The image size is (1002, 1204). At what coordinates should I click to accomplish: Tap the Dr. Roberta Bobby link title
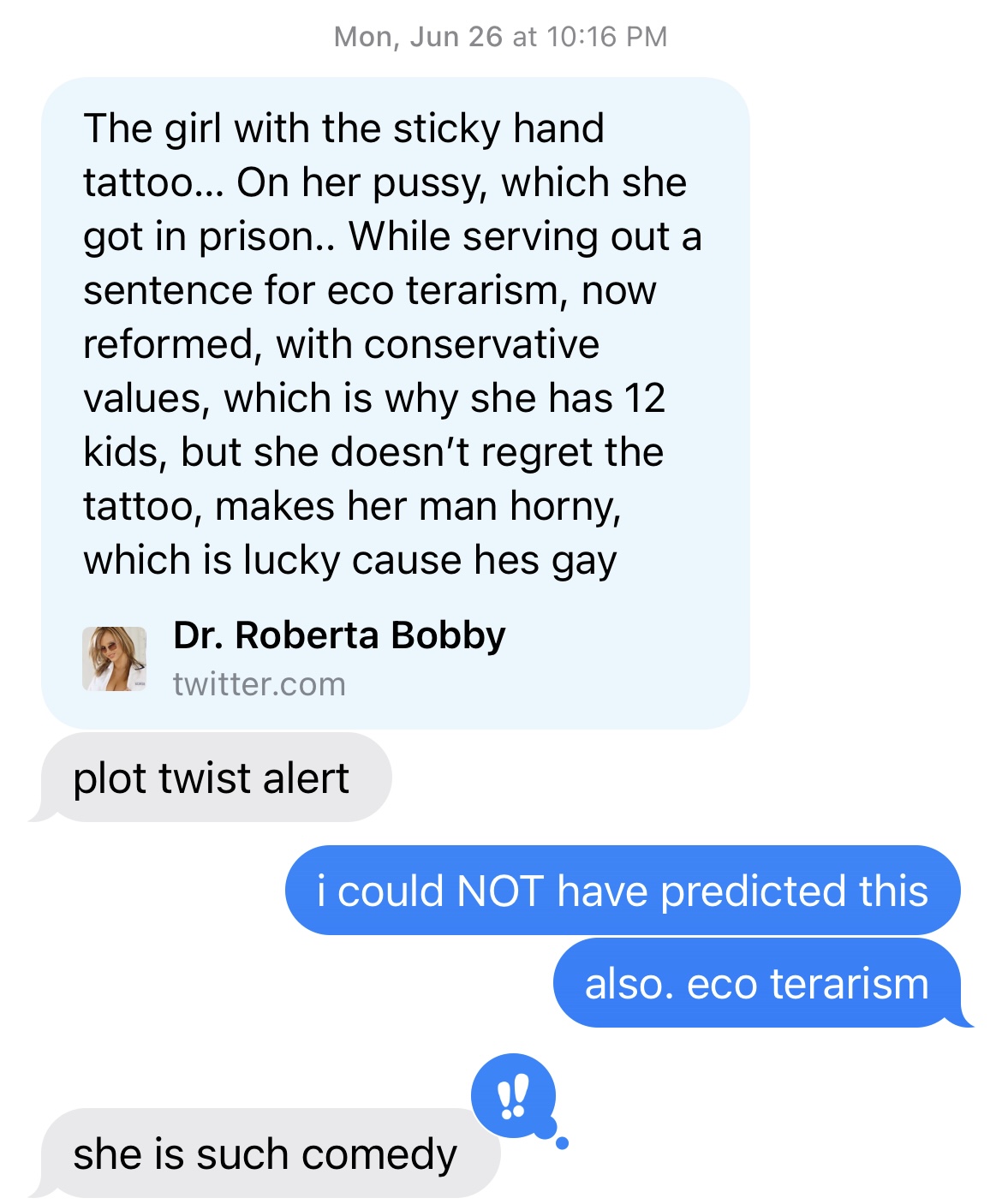[x=339, y=635]
